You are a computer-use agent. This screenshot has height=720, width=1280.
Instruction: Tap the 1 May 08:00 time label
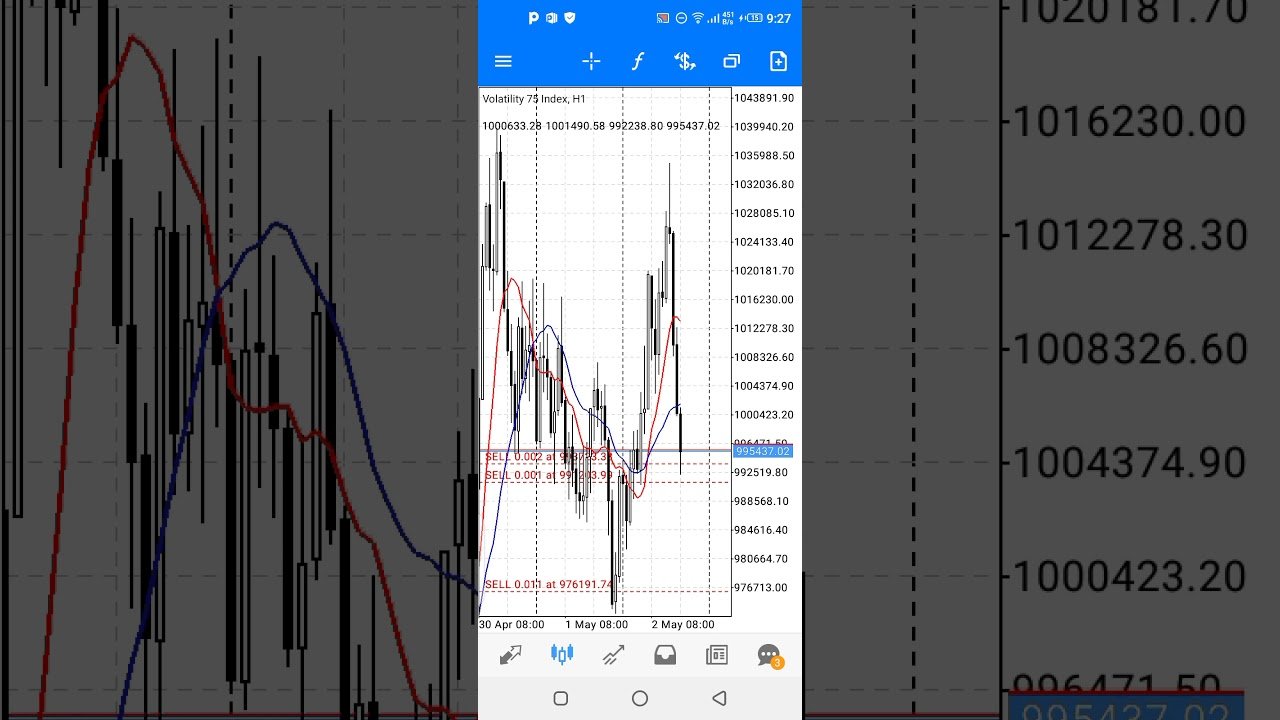(597, 625)
